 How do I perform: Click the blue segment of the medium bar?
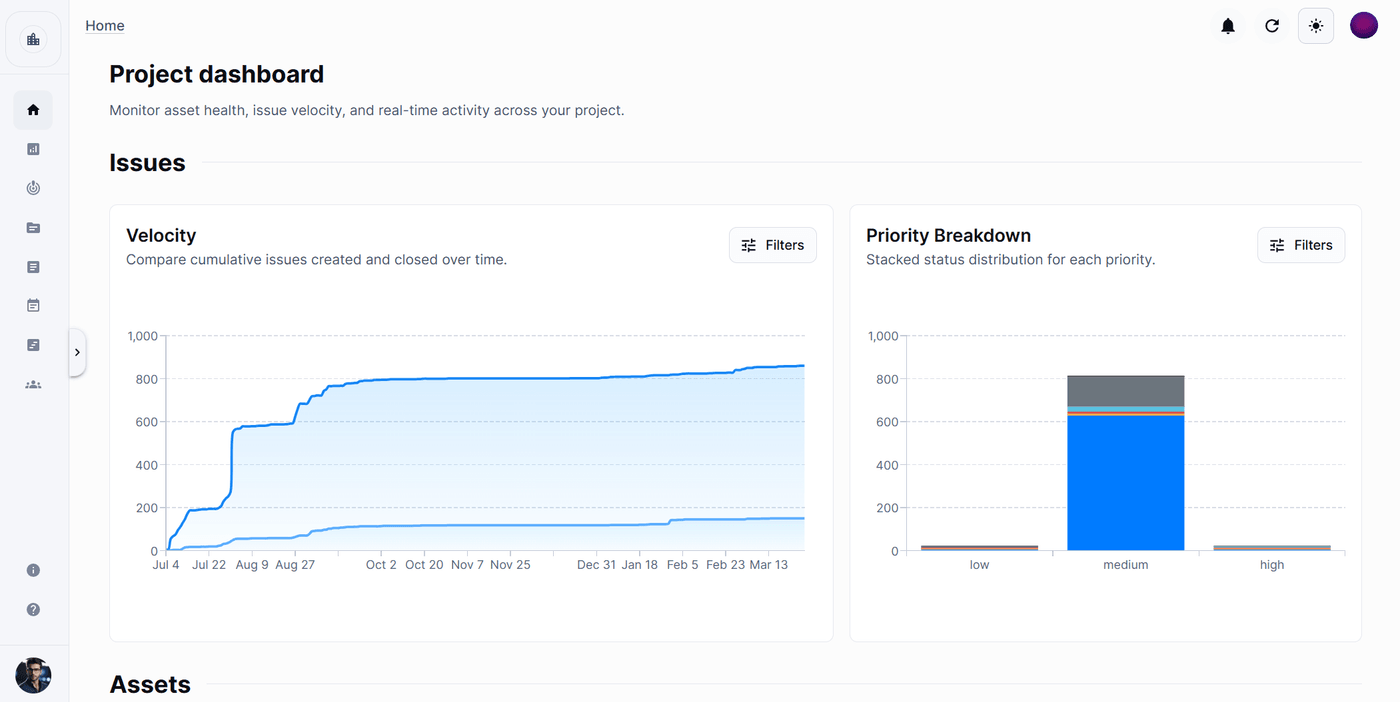[x=1126, y=483]
